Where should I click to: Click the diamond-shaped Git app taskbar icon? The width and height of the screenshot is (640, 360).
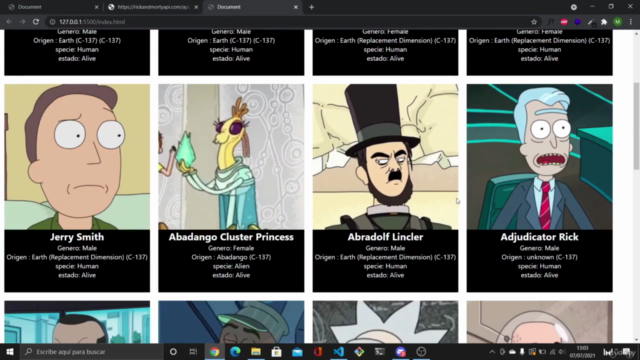click(359, 351)
